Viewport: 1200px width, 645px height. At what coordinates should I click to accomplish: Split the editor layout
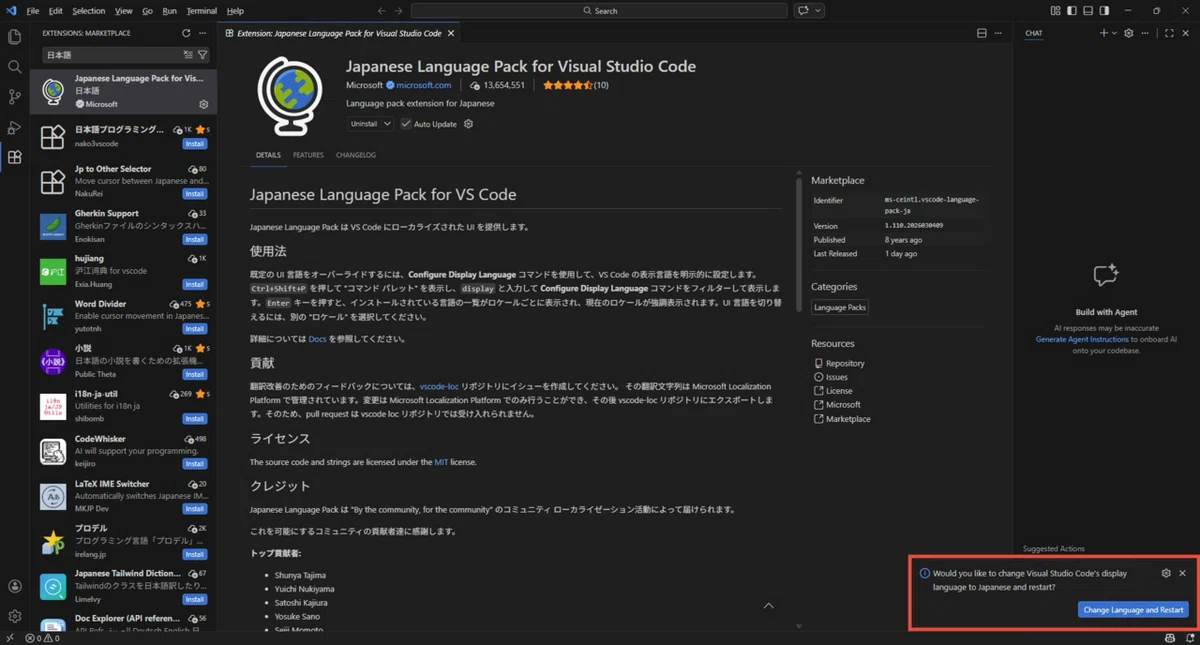coord(982,33)
